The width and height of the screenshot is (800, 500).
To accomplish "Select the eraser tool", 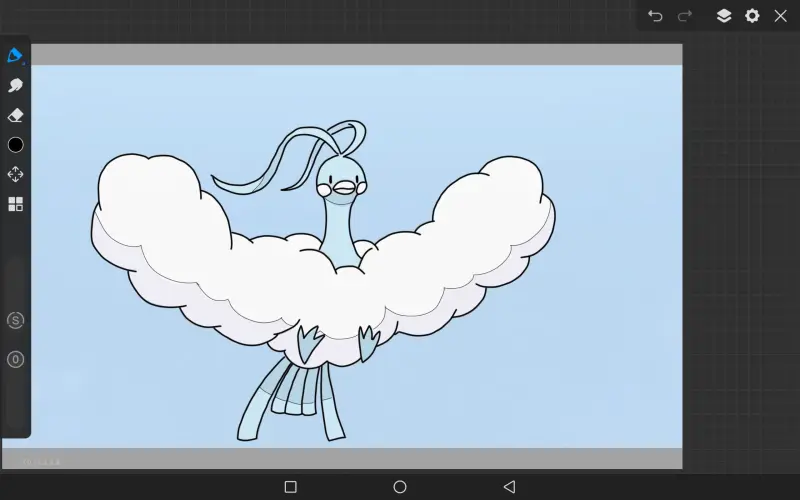I will click(15, 115).
